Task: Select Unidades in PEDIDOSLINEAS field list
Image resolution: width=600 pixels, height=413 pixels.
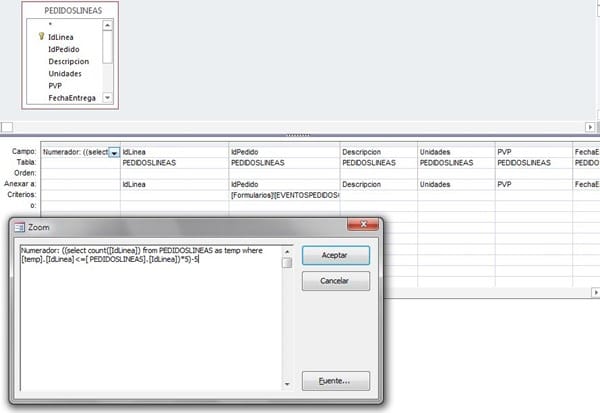Action: pos(65,73)
